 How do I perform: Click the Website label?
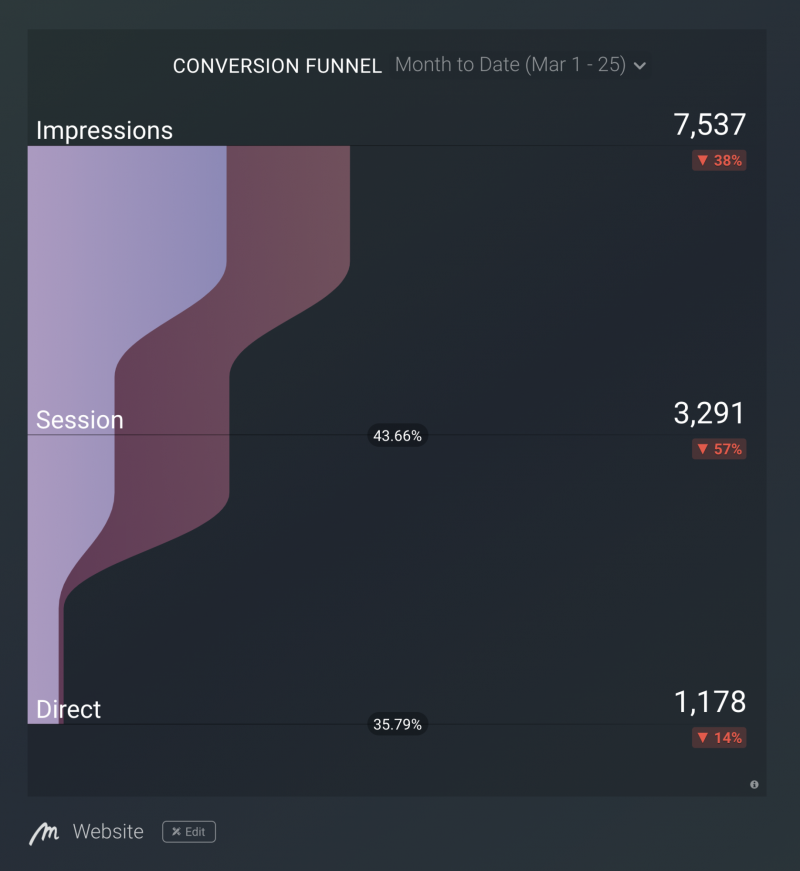108,832
